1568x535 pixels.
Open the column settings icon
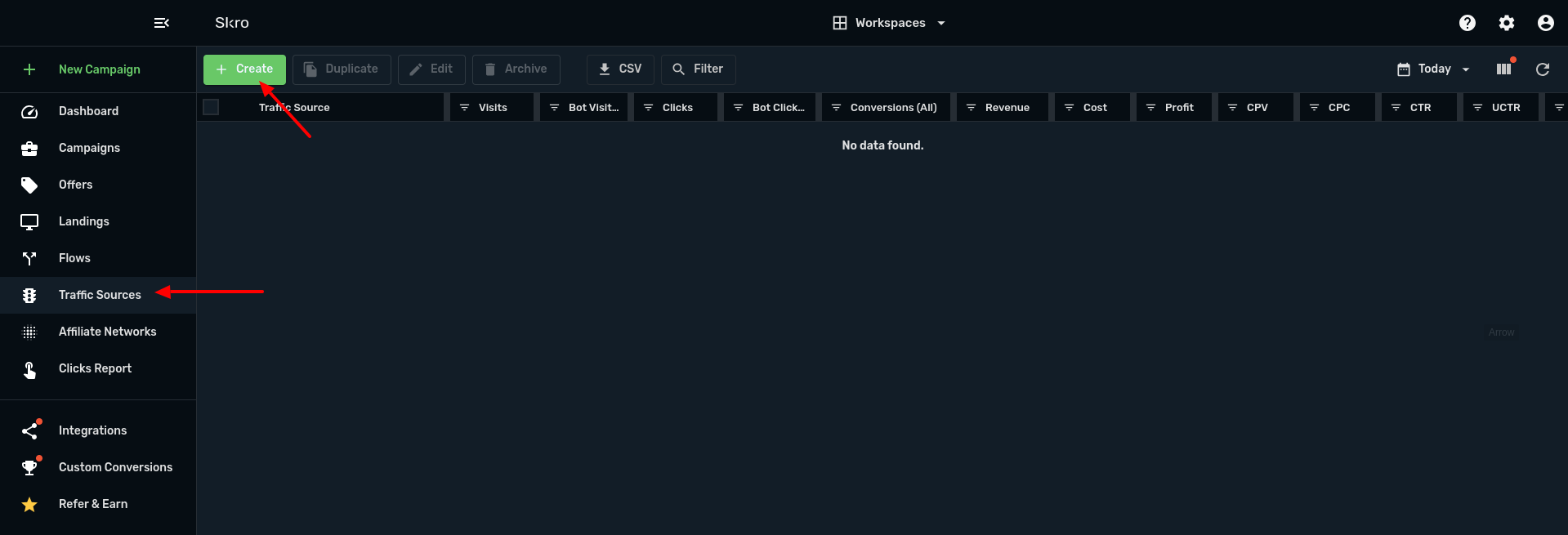coord(1503,69)
